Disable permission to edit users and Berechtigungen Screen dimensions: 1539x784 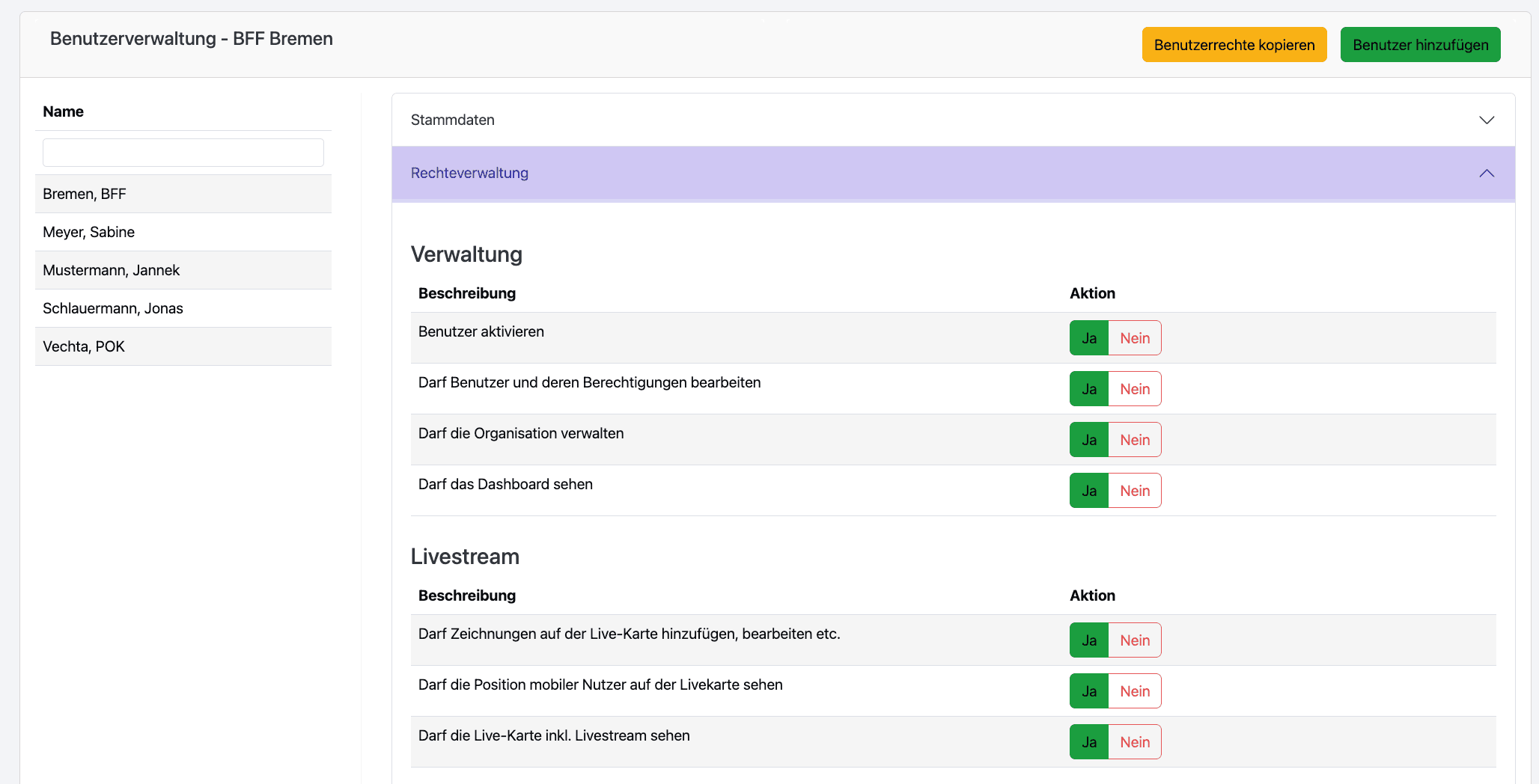click(1134, 389)
